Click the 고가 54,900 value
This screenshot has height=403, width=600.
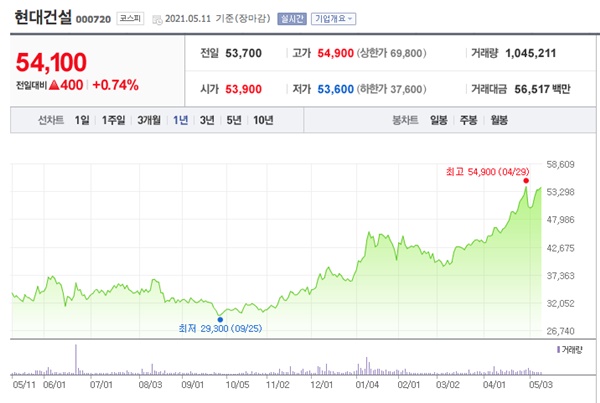[335, 53]
